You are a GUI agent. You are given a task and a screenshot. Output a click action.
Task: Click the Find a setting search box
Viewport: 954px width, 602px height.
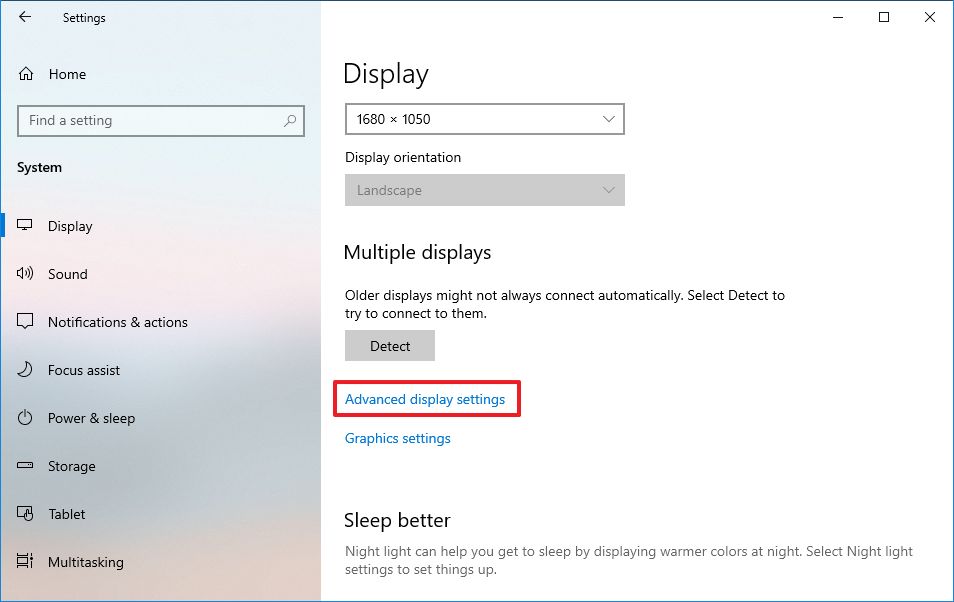150,121
